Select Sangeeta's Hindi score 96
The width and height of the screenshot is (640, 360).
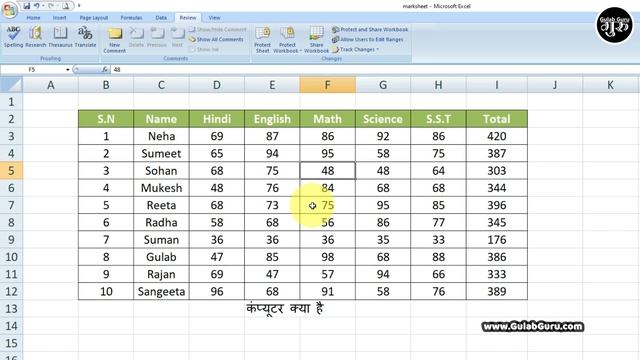click(x=217, y=291)
